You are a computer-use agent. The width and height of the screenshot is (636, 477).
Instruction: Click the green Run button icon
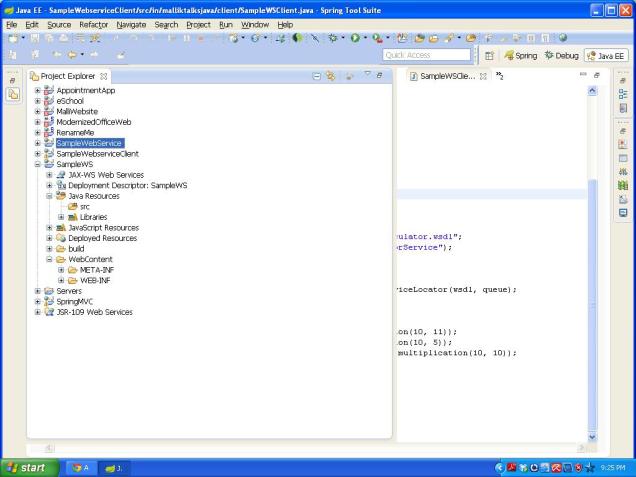pos(355,38)
